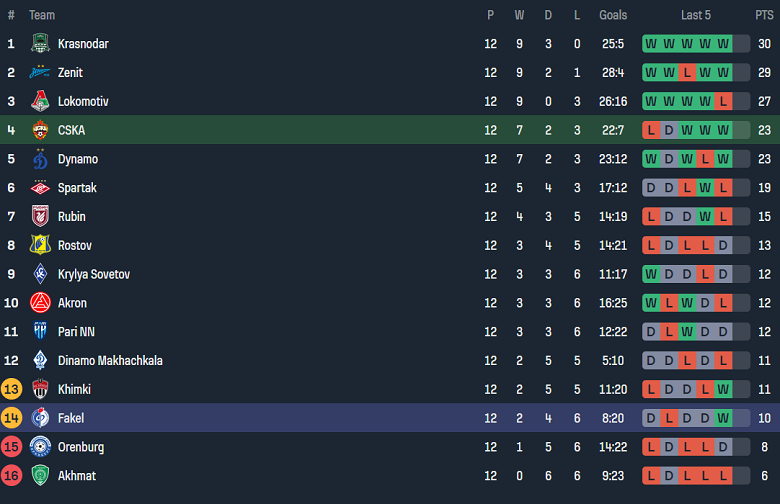Open the Dynamo team page link

(77, 159)
